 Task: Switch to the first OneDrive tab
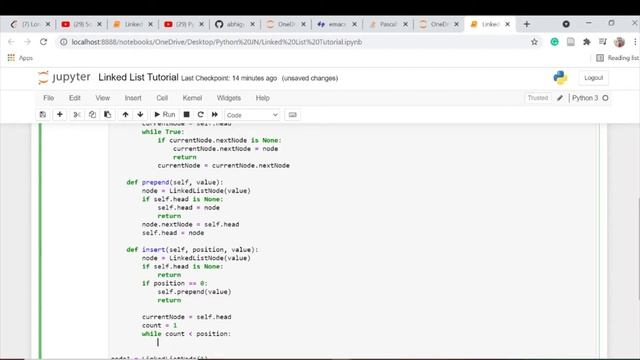[285, 24]
